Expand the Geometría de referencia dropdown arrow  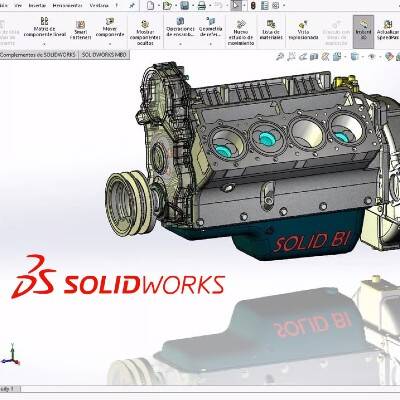click(x=211, y=44)
